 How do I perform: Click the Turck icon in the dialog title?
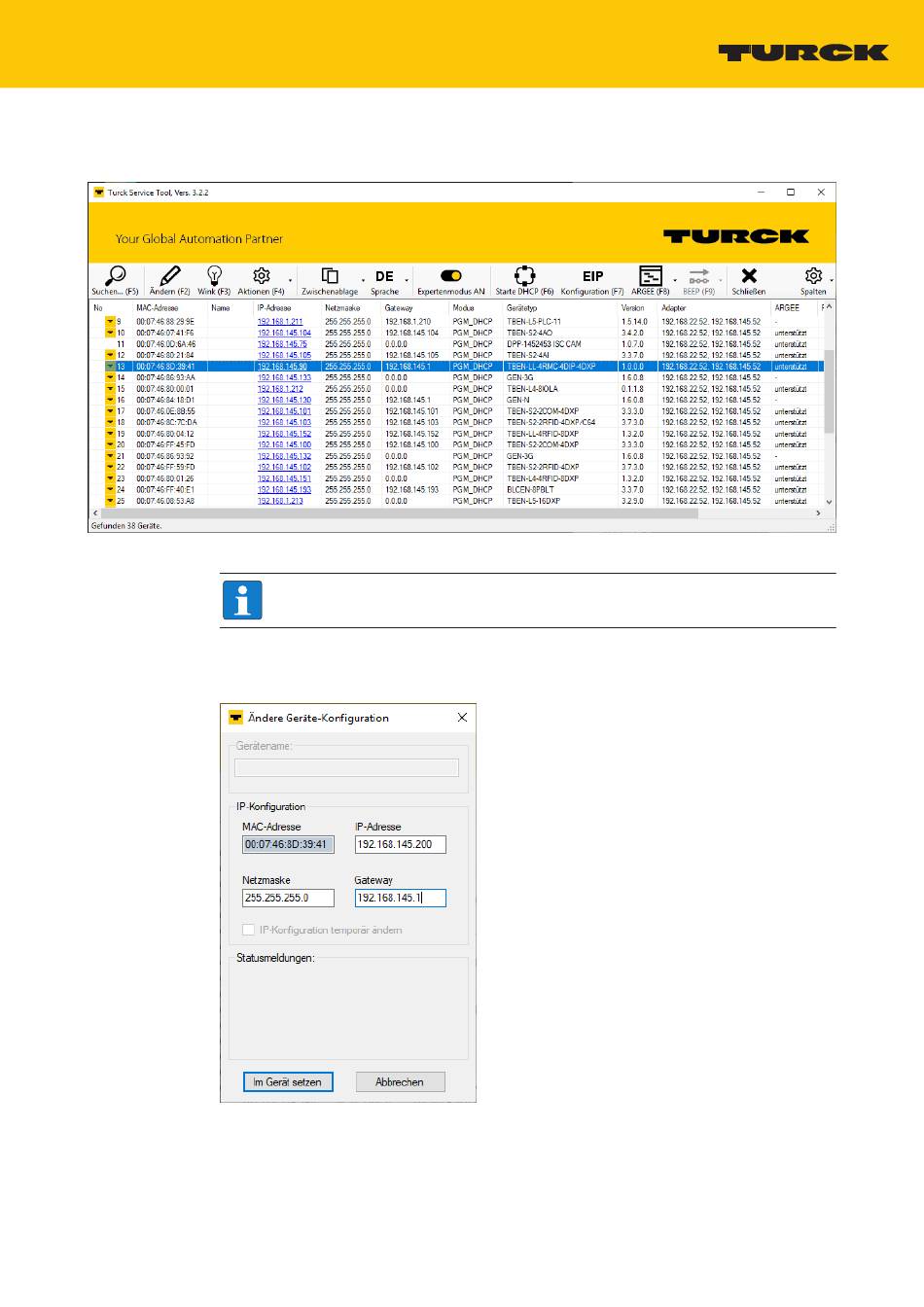click(235, 718)
